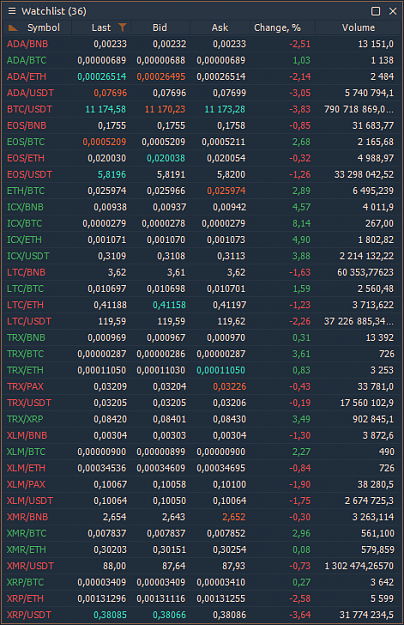Select the TRX/PAX symbol
The image size is (404, 625).
click(25, 387)
